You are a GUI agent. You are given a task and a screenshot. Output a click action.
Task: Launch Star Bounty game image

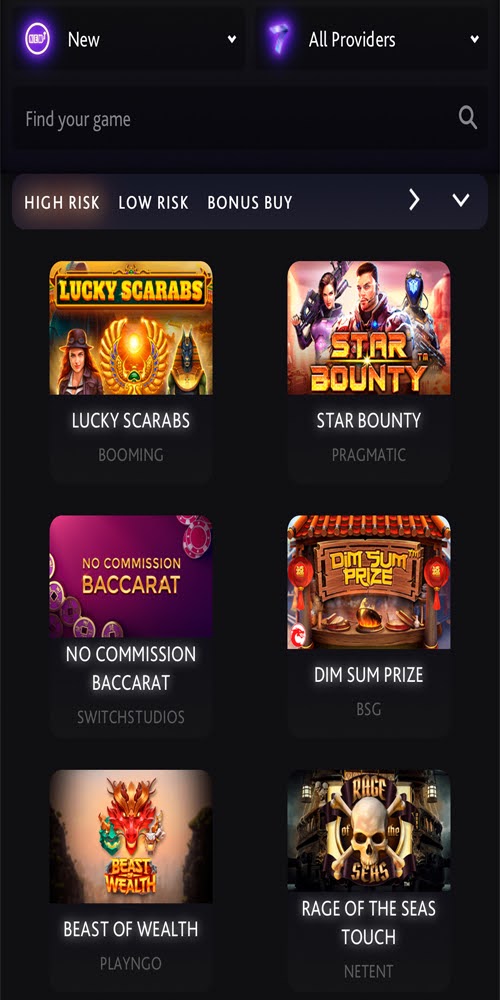click(369, 328)
